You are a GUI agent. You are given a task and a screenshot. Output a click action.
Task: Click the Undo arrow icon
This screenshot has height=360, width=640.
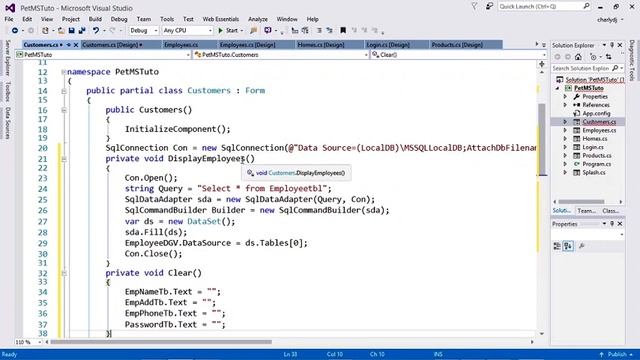click(96, 31)
